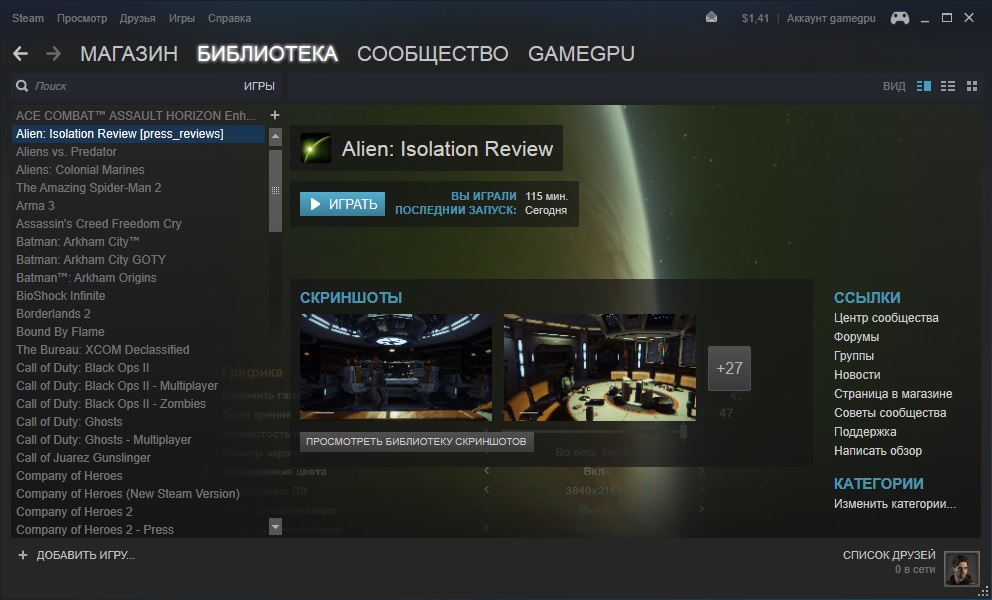Select Bound By Flame entry

click(60, 332)
